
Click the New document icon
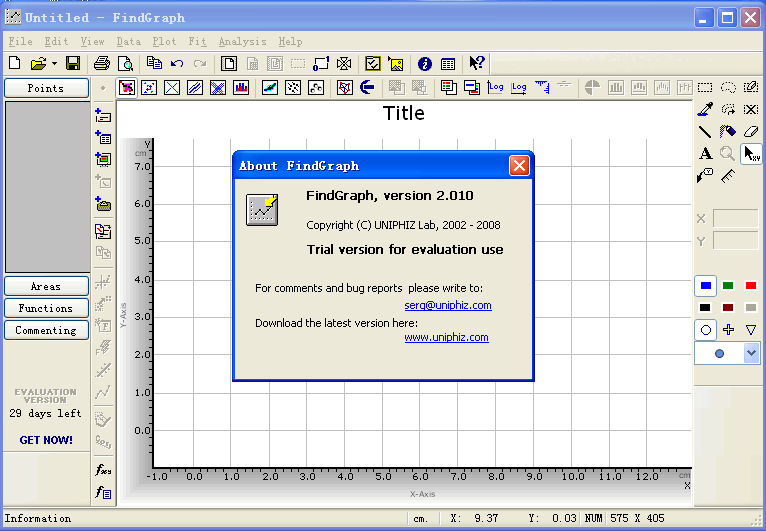(15, 63)
